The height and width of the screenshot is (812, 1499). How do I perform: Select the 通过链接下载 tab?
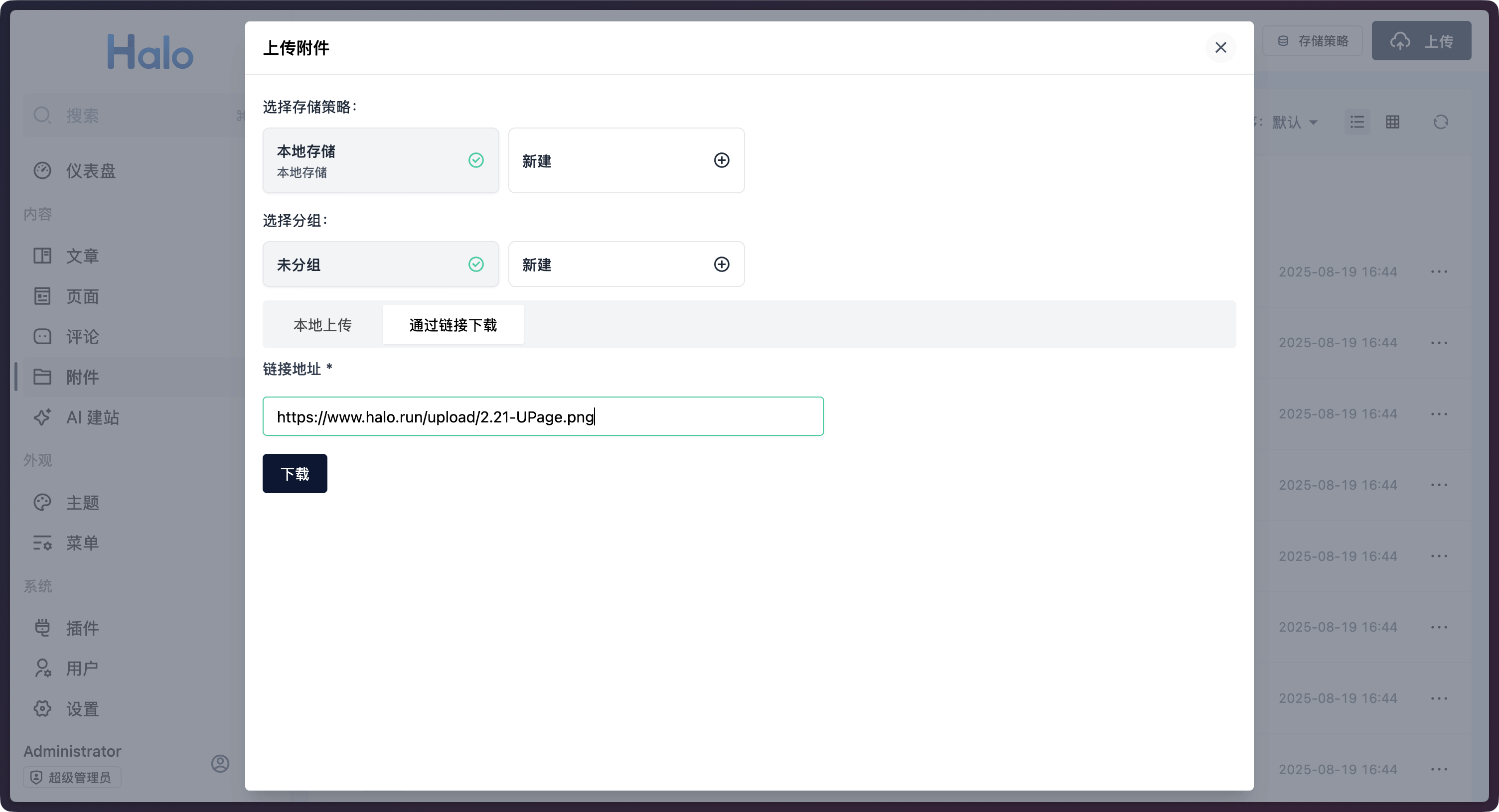pyautogui.click(x=452, y=325)
